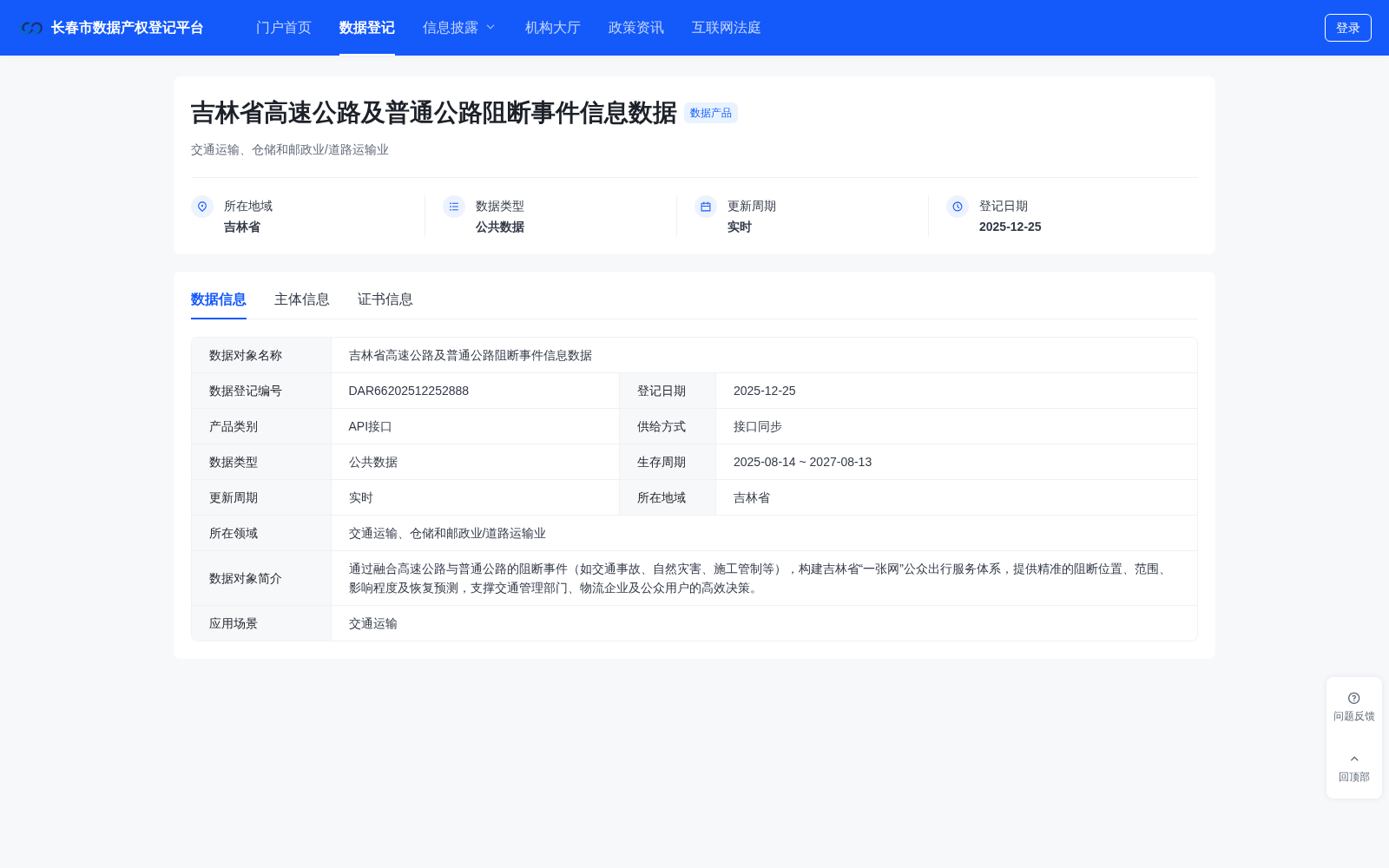Viewport: 1389px width, 868px height.
Task: Click the 数据对象简介 row label
Action: click(x=246, y=578)
